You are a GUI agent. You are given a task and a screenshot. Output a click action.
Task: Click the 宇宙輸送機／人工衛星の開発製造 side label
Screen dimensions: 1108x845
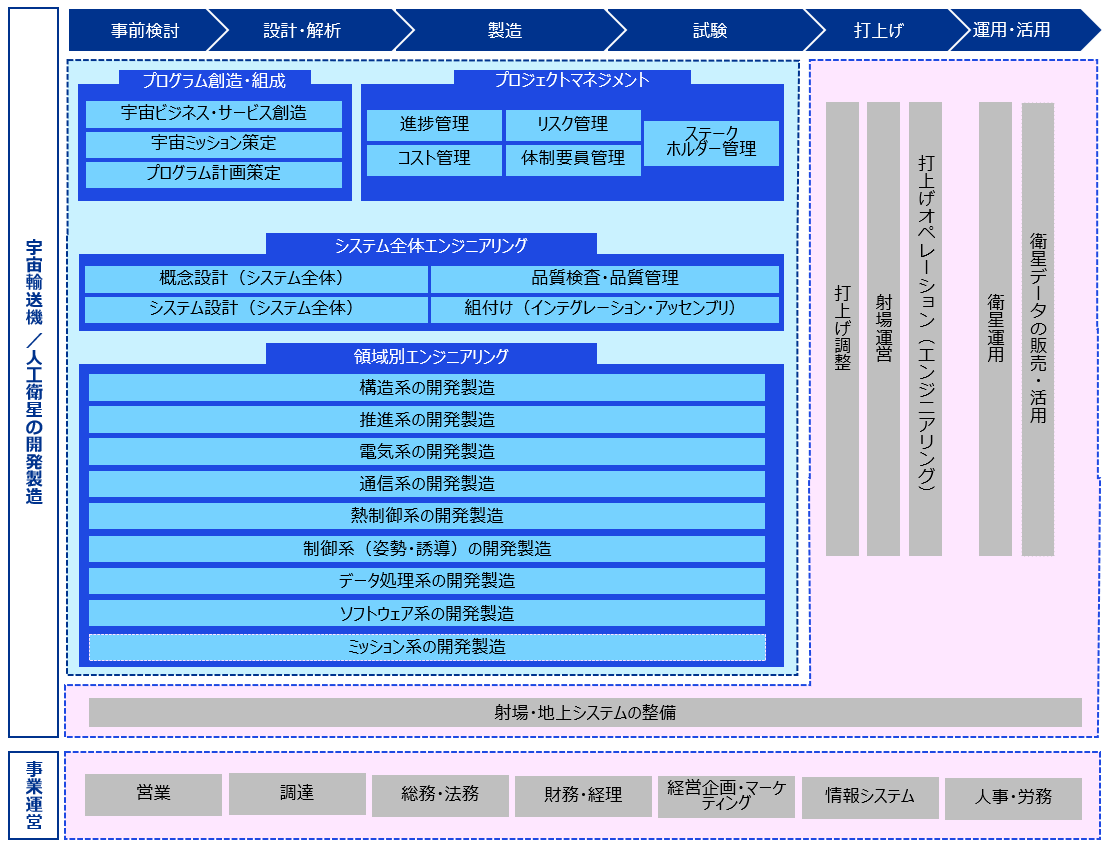click(33, 372)
